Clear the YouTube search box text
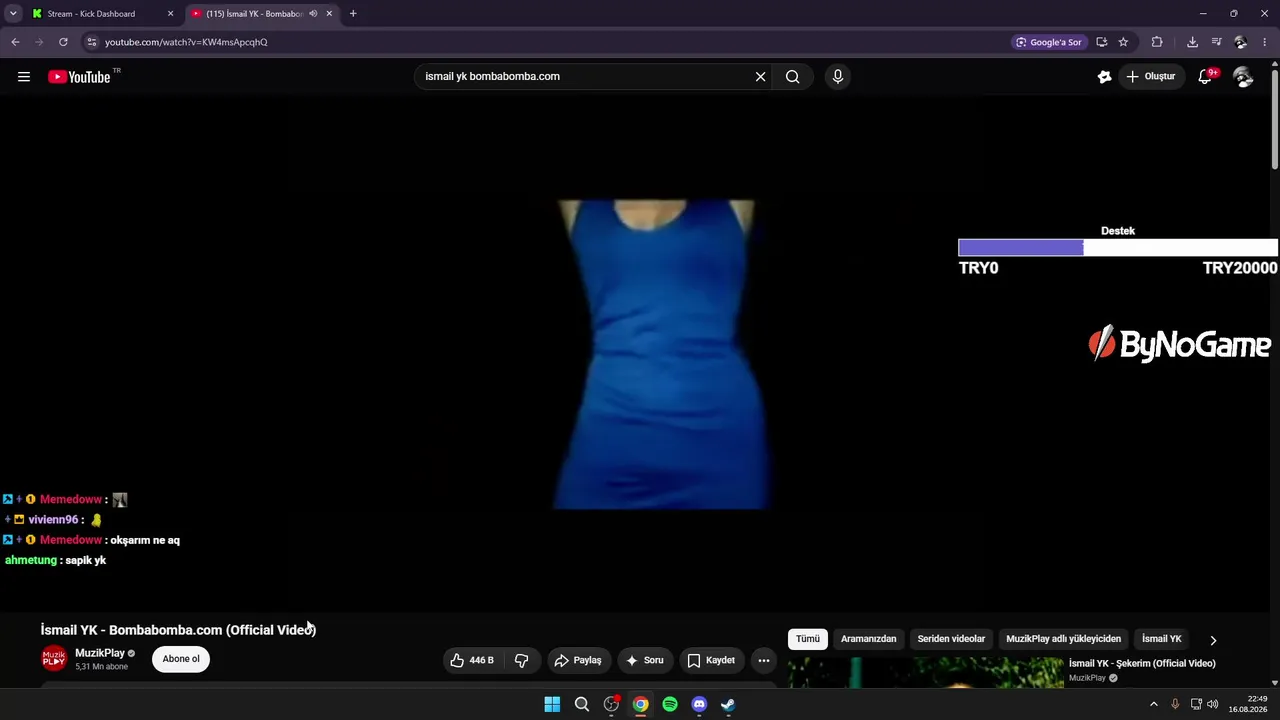Viewport: 1280px width, 720px height. [760, 76]
